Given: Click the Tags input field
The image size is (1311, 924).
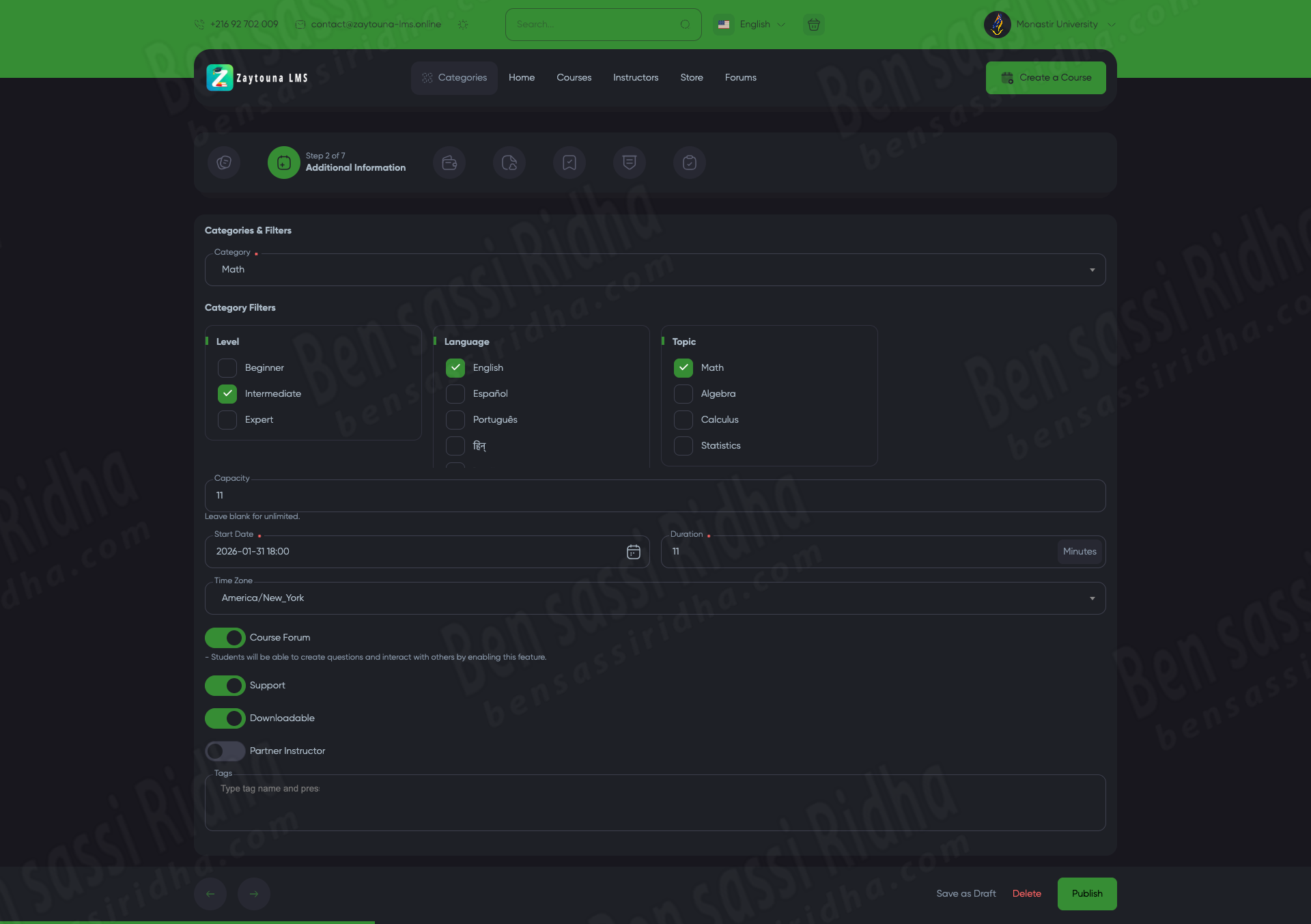Looking at the screenshot, I should click(x=654, y=802).
